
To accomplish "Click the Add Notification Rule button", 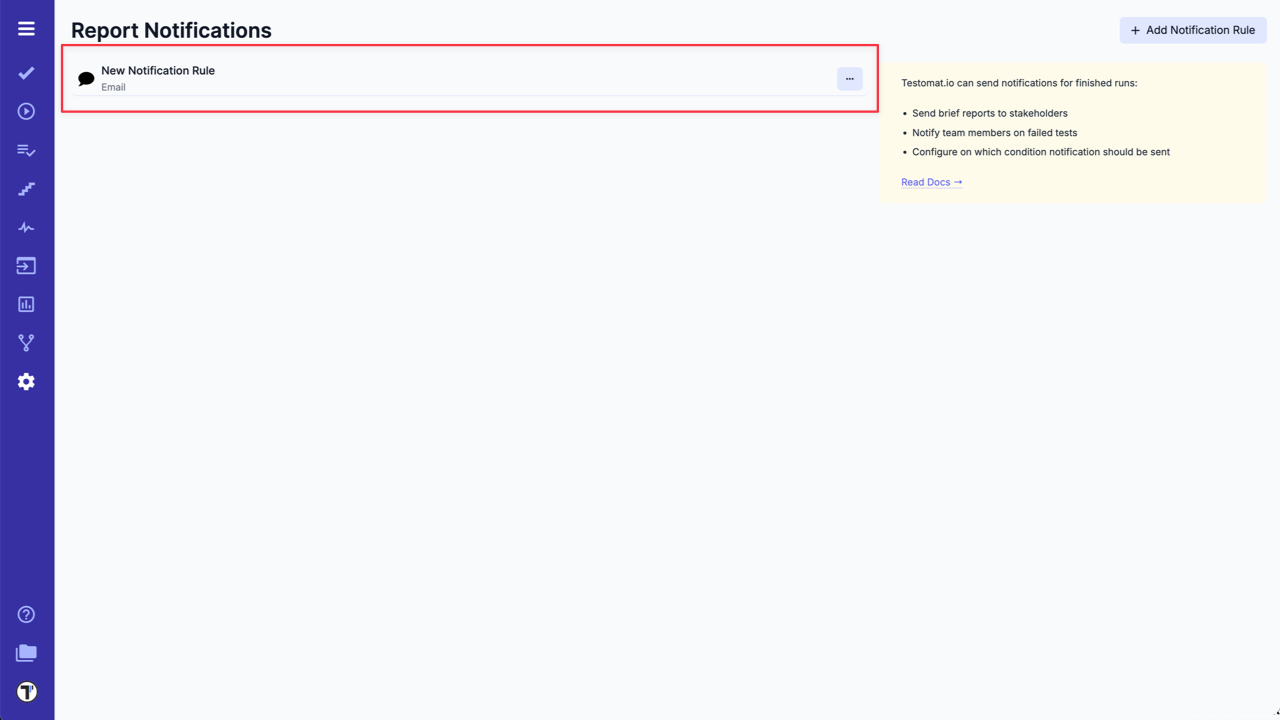I will click(1193, 30).
